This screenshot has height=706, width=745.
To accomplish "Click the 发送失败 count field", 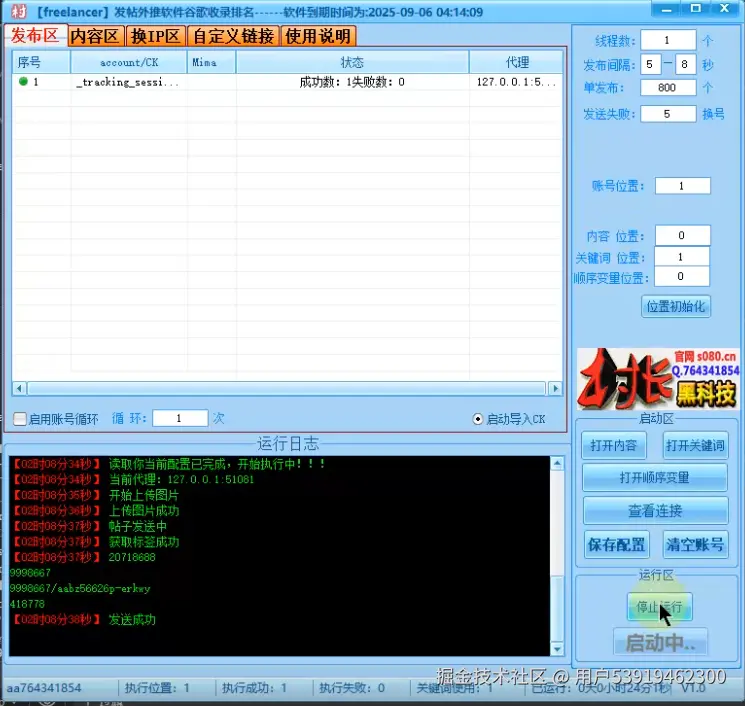I will pos(668,114).
